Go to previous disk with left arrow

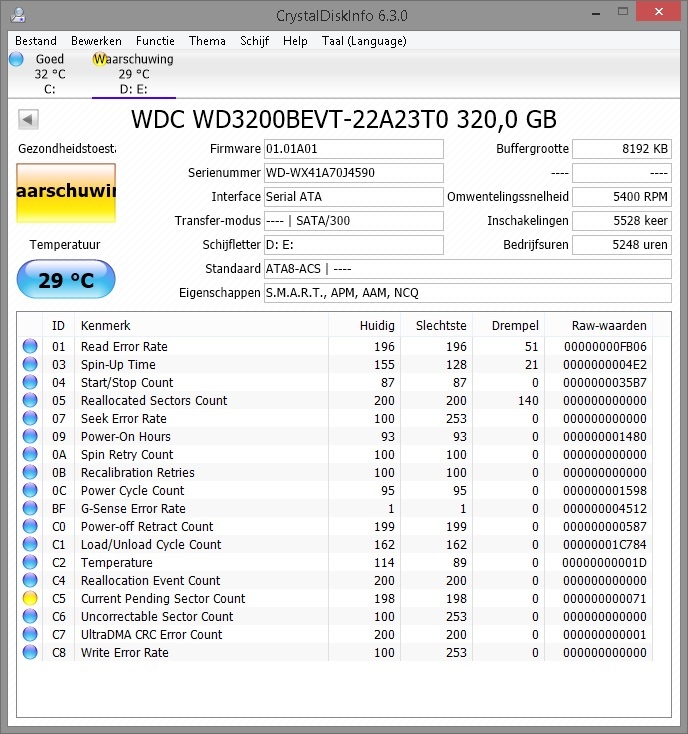[28, 119]
